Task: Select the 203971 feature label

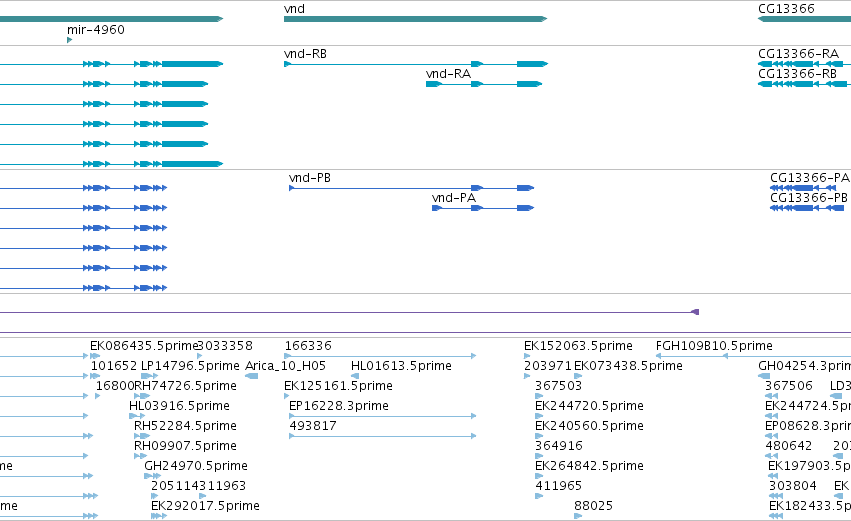Action: click(x=548, y=366)
